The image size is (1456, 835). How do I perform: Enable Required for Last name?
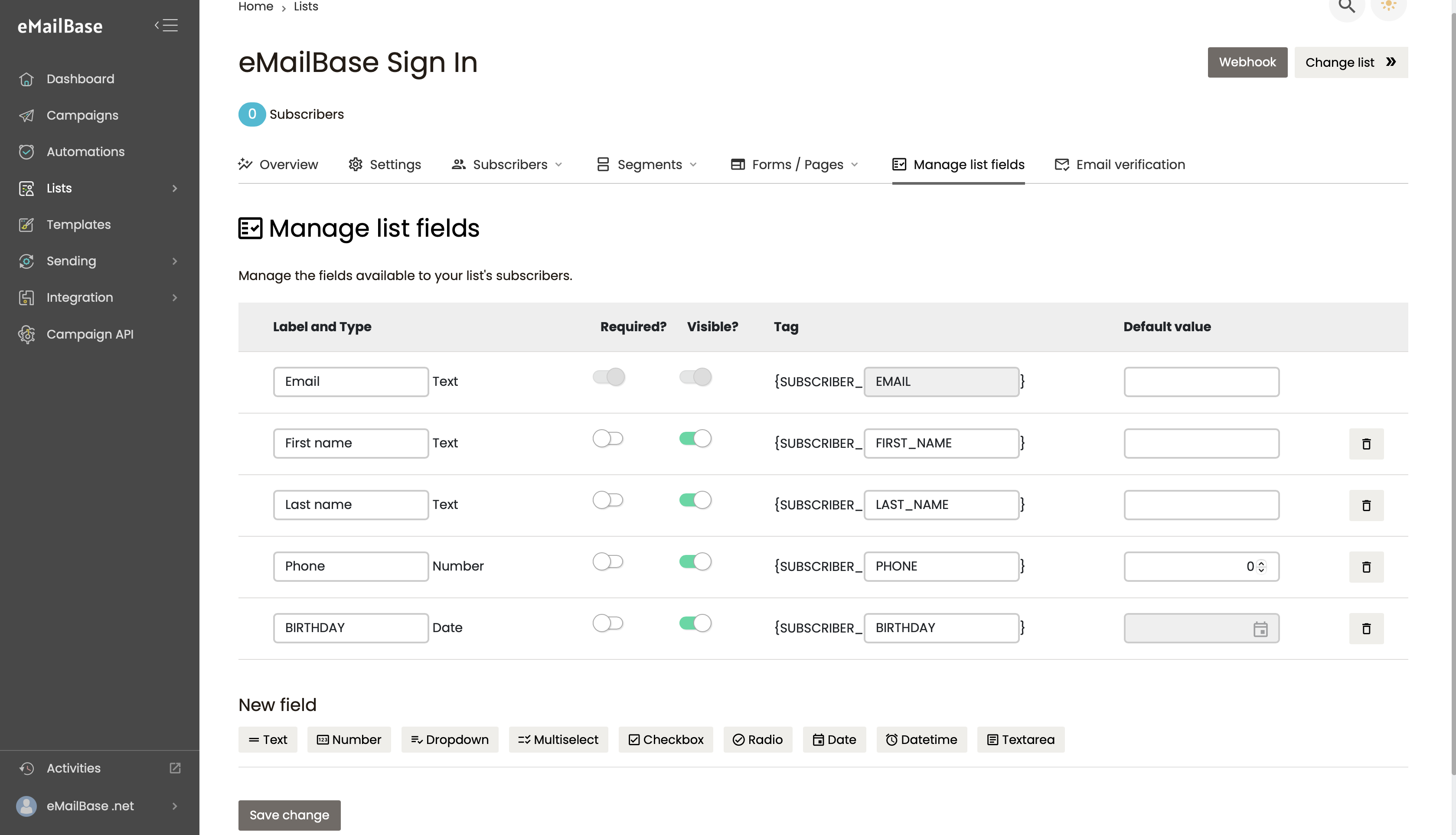pos(608,500)
